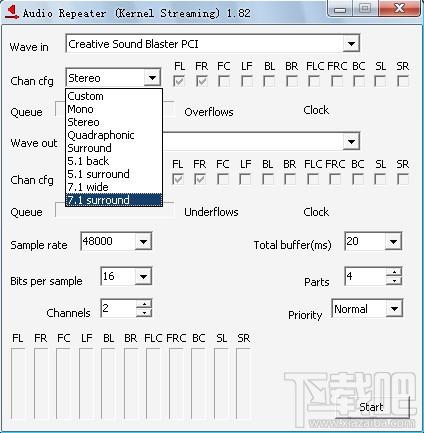
Task: Select 7.1 surround from the list
Action: click(114, 200)
